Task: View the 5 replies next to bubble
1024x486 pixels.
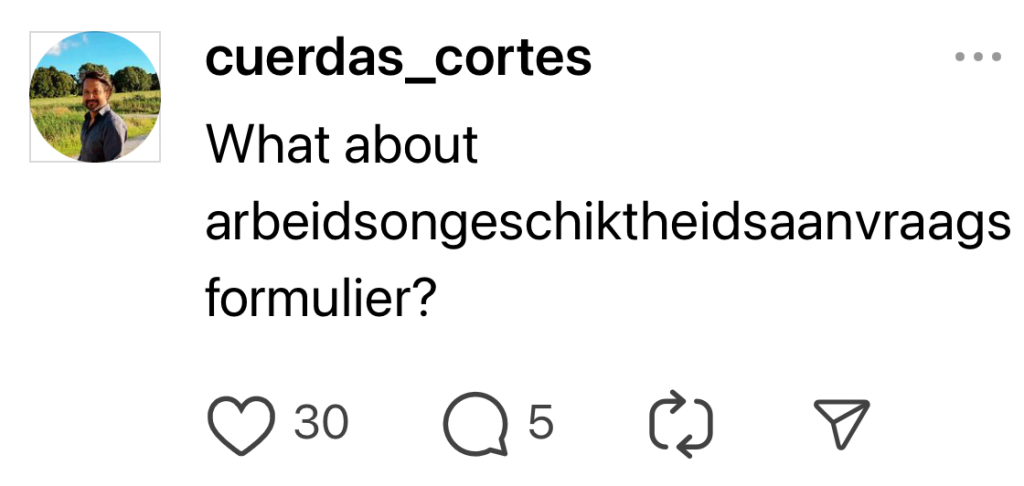Action: tap(540, 424)
